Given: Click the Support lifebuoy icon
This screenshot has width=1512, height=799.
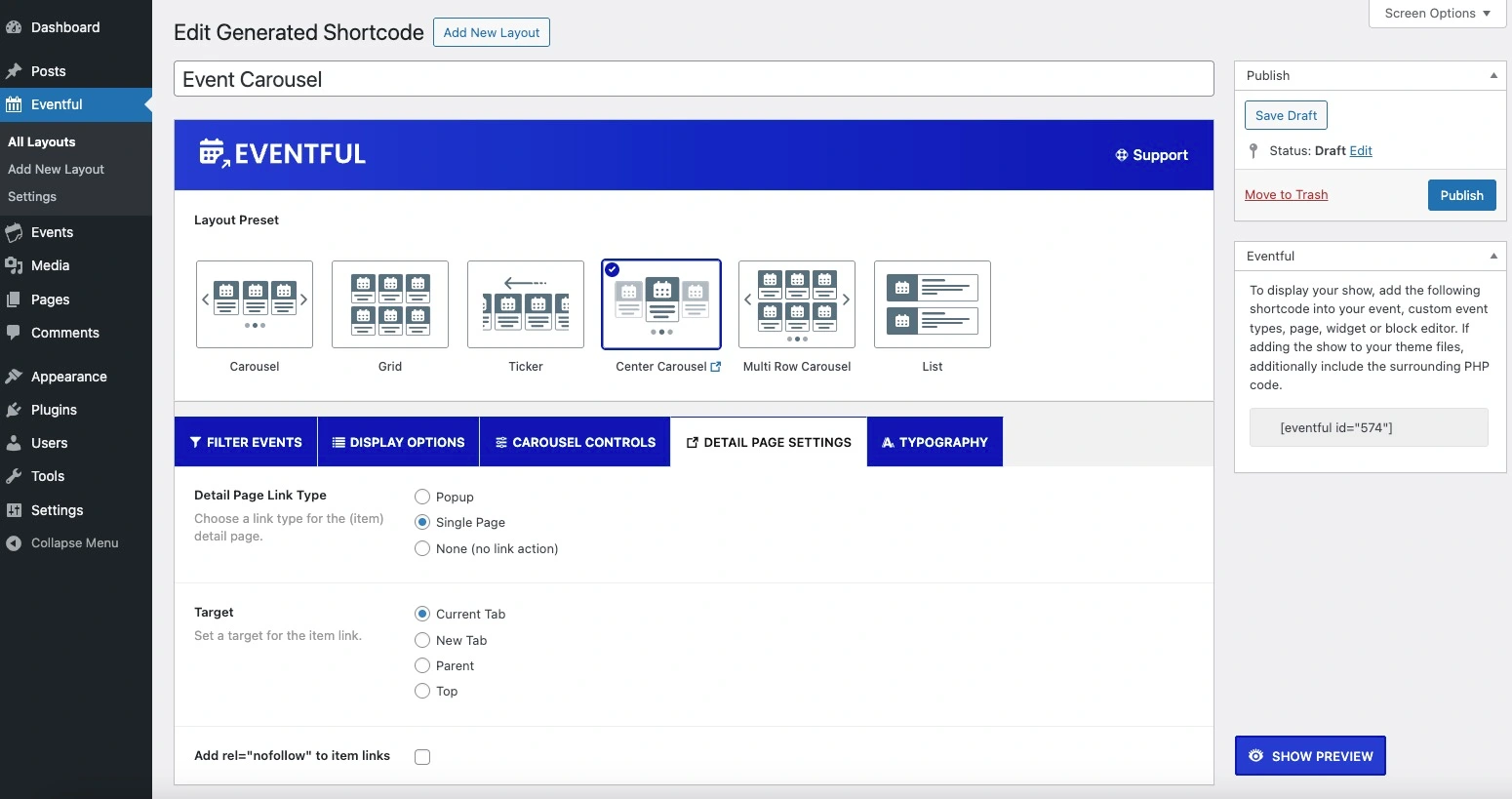Looking at the screenshot, I should tap(1122, 155).
